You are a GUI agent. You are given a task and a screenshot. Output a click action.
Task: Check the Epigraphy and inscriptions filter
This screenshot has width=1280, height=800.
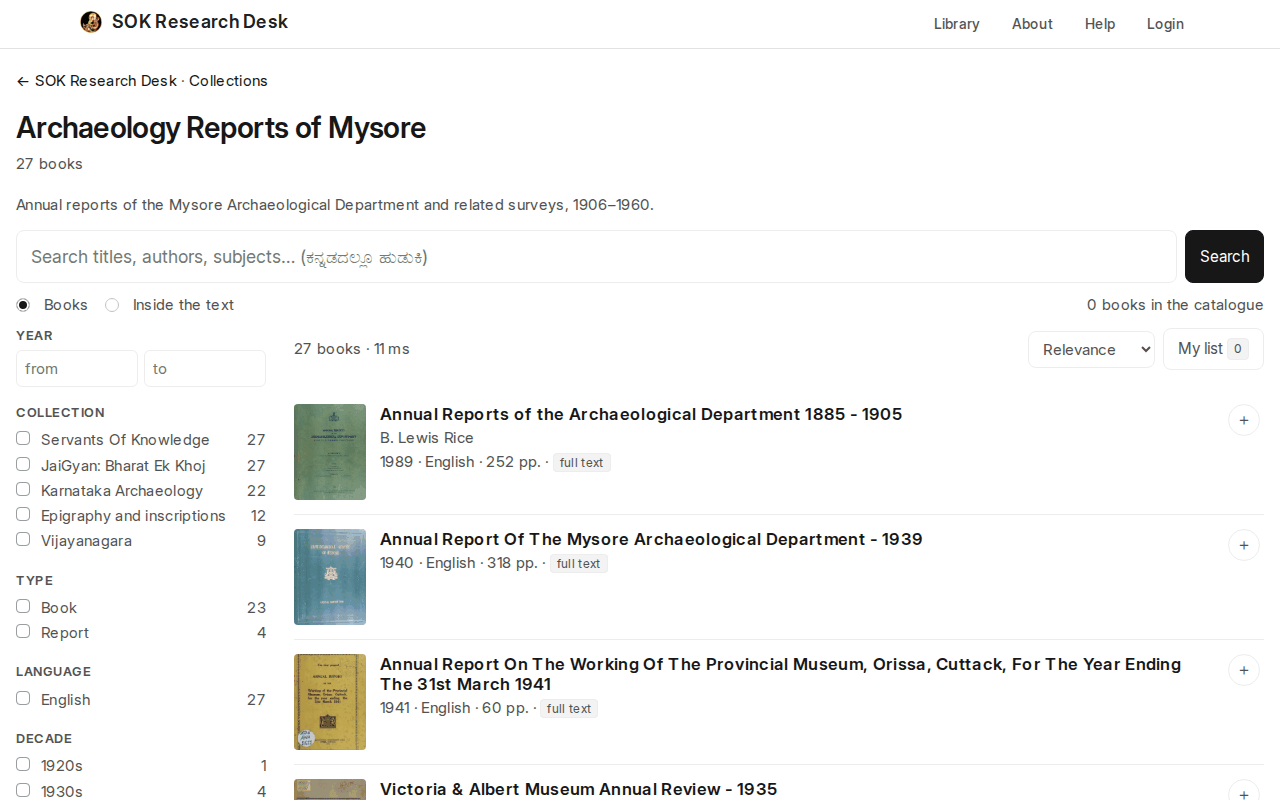23,515
